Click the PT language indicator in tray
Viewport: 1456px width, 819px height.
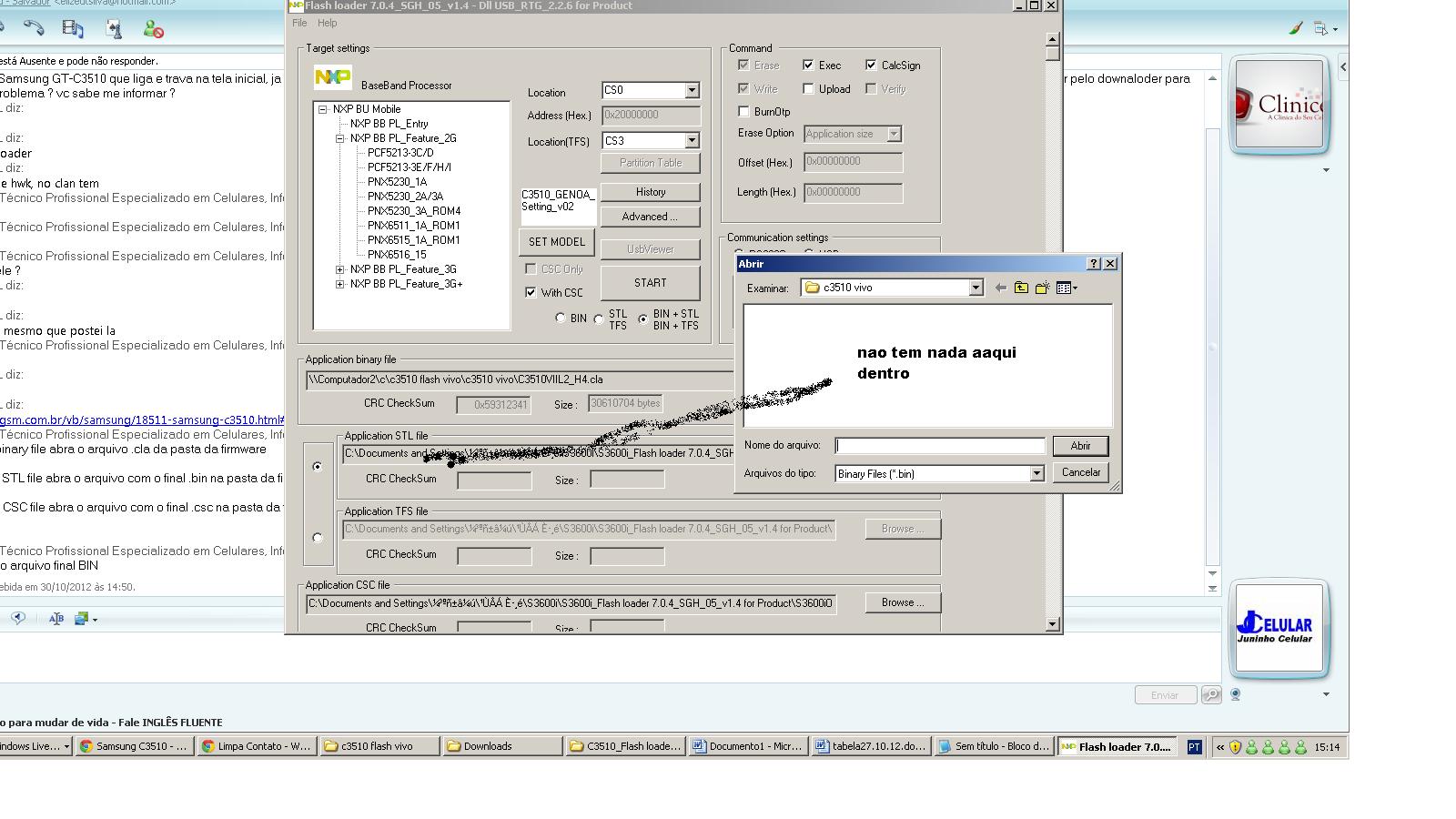tap(1194, 747)
